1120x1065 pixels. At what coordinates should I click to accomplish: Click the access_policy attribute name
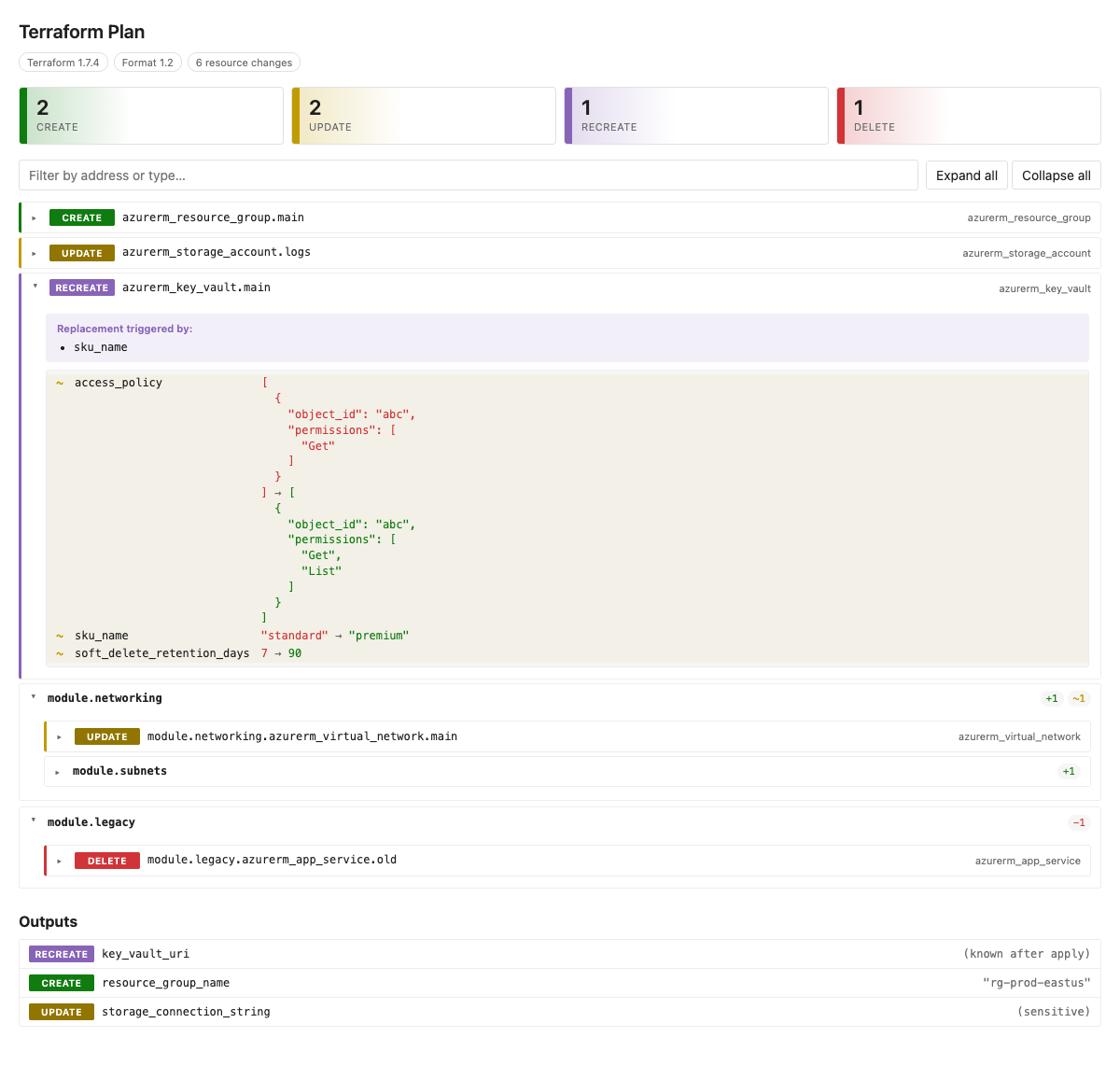point(119,383)
